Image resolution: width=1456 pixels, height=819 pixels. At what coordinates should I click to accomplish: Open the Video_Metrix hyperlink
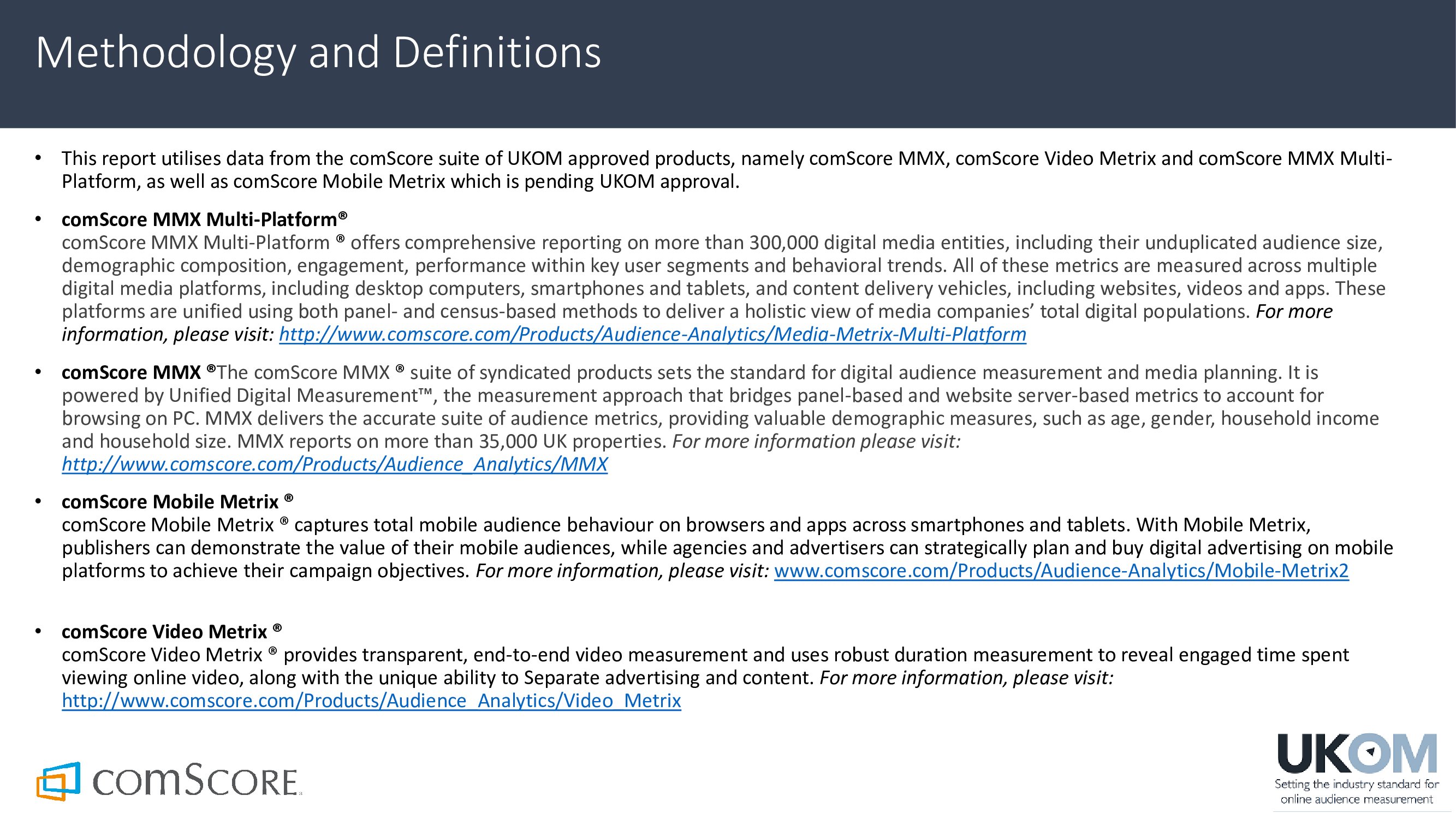coord(371,701)
